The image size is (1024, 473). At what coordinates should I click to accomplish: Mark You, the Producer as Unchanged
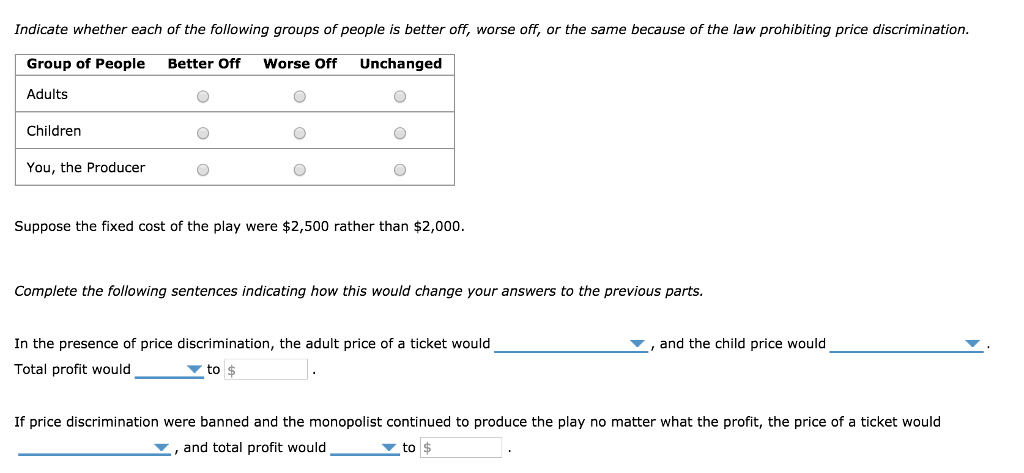[400, 170]
